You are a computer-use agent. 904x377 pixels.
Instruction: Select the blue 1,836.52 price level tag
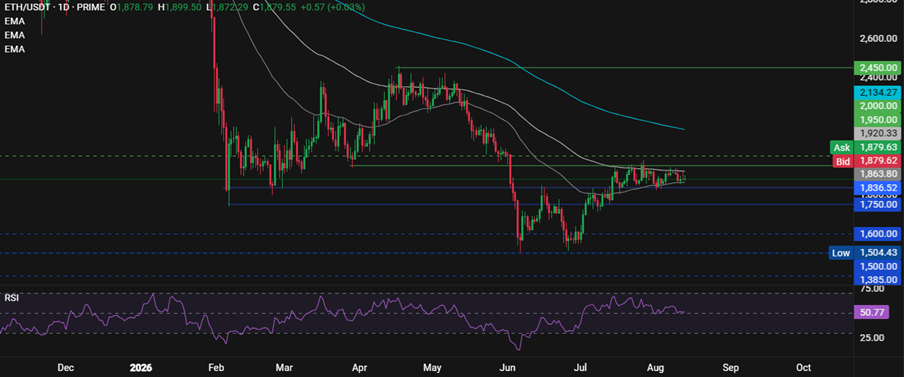pos(877,187)
